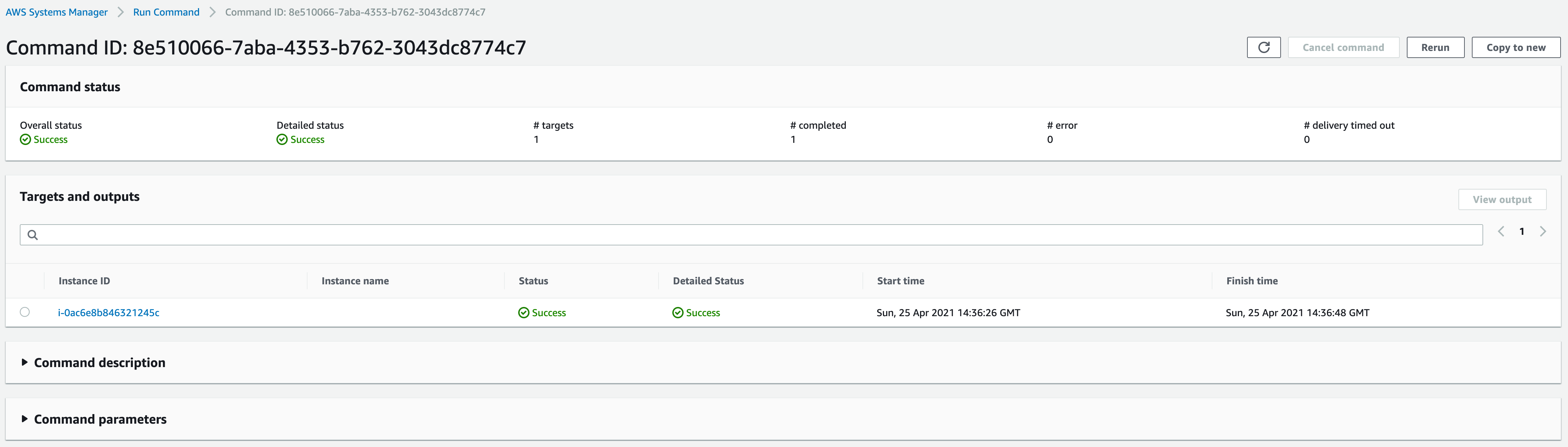
Task: Expand the Command parameters section
Action: click(x=100, y=418)
